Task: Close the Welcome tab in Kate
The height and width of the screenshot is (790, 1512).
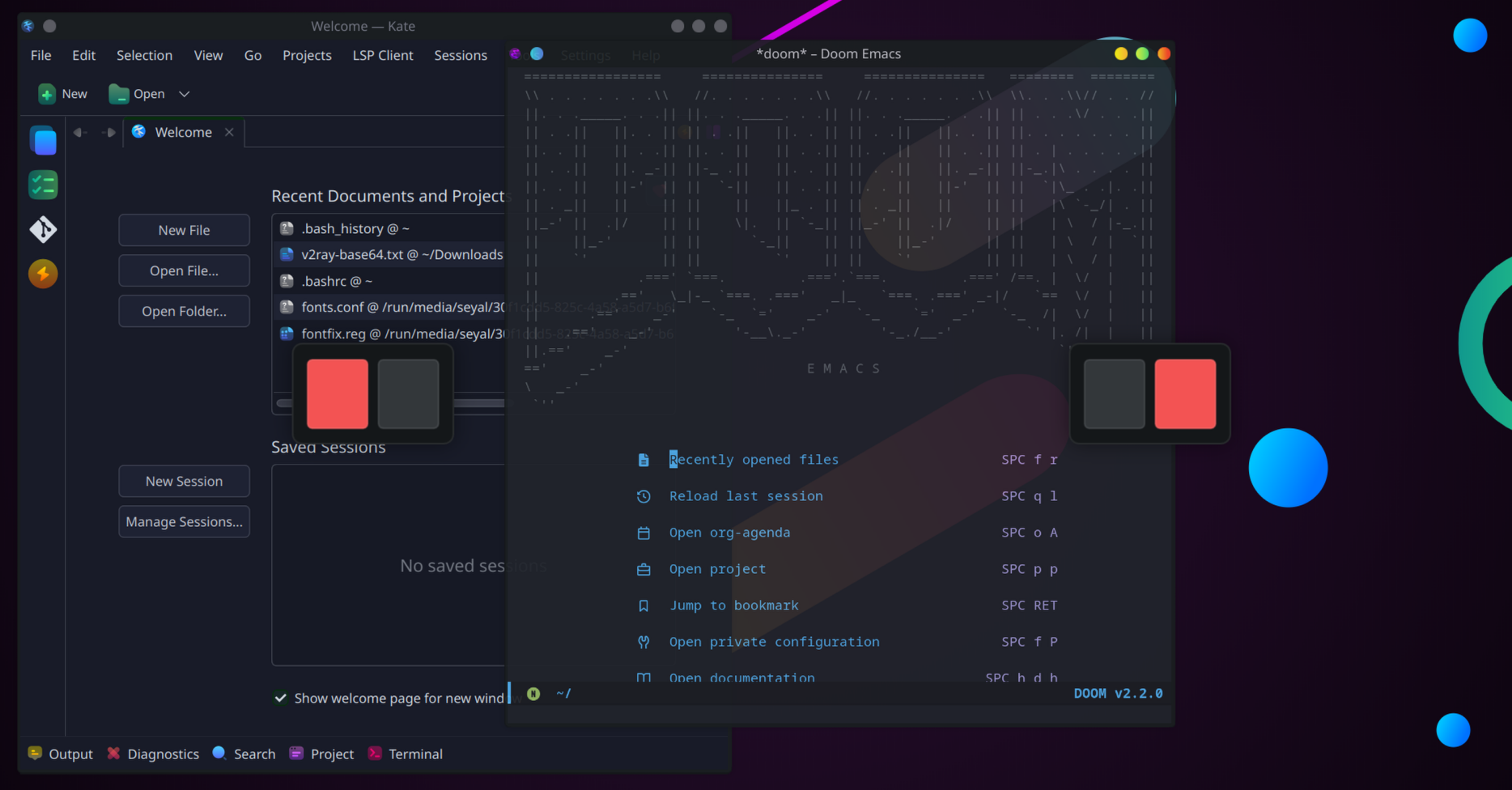Action: (x=229, y=132)
